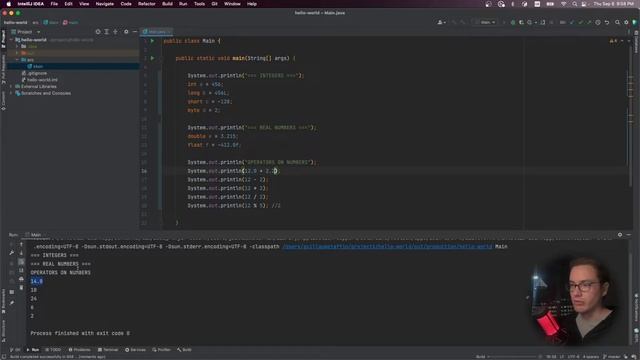This screenshot has height=360, width=640.
Task: Click Search Everywhere magnifier in toolbar
Action: [617, 22]
